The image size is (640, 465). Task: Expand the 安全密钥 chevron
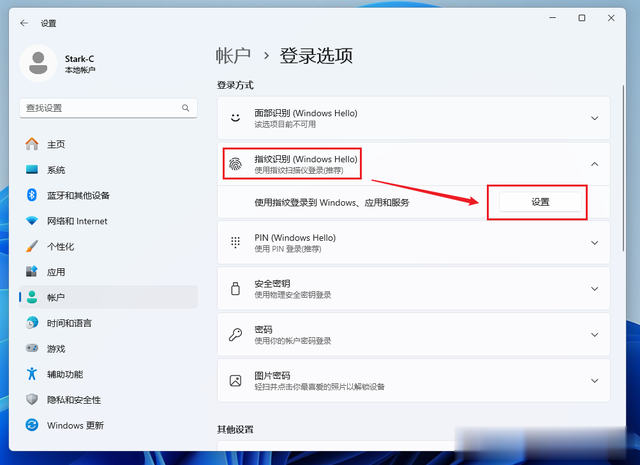click(595, 289)
